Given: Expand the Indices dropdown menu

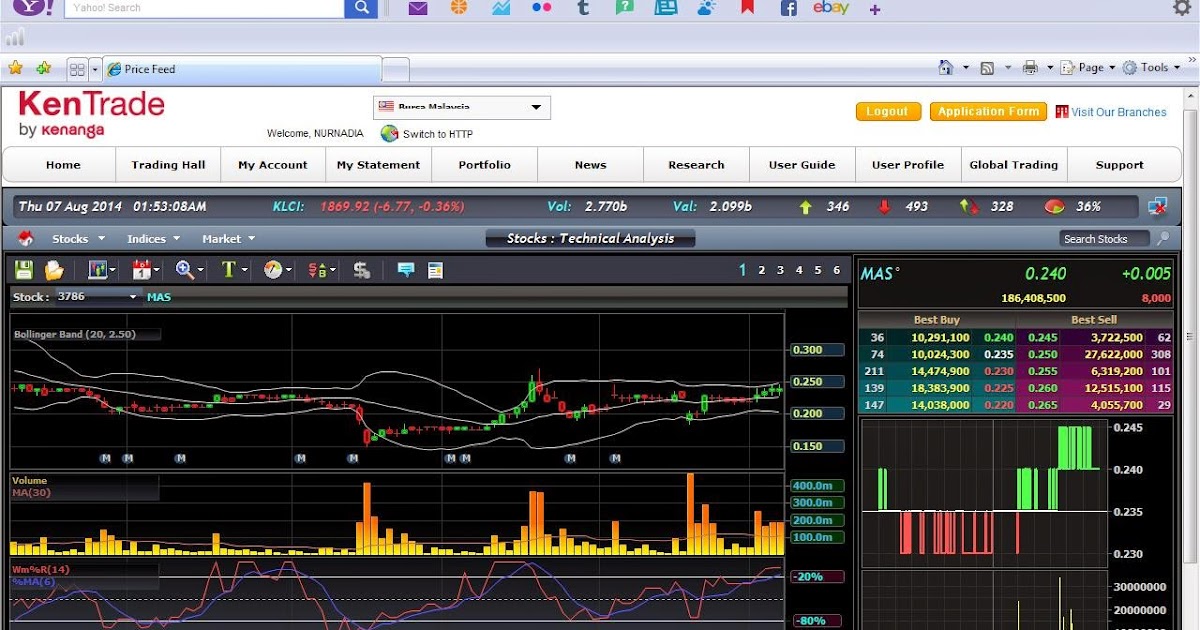Looking at the screenshot, I should pyautogui.click(x=153, y=239).
